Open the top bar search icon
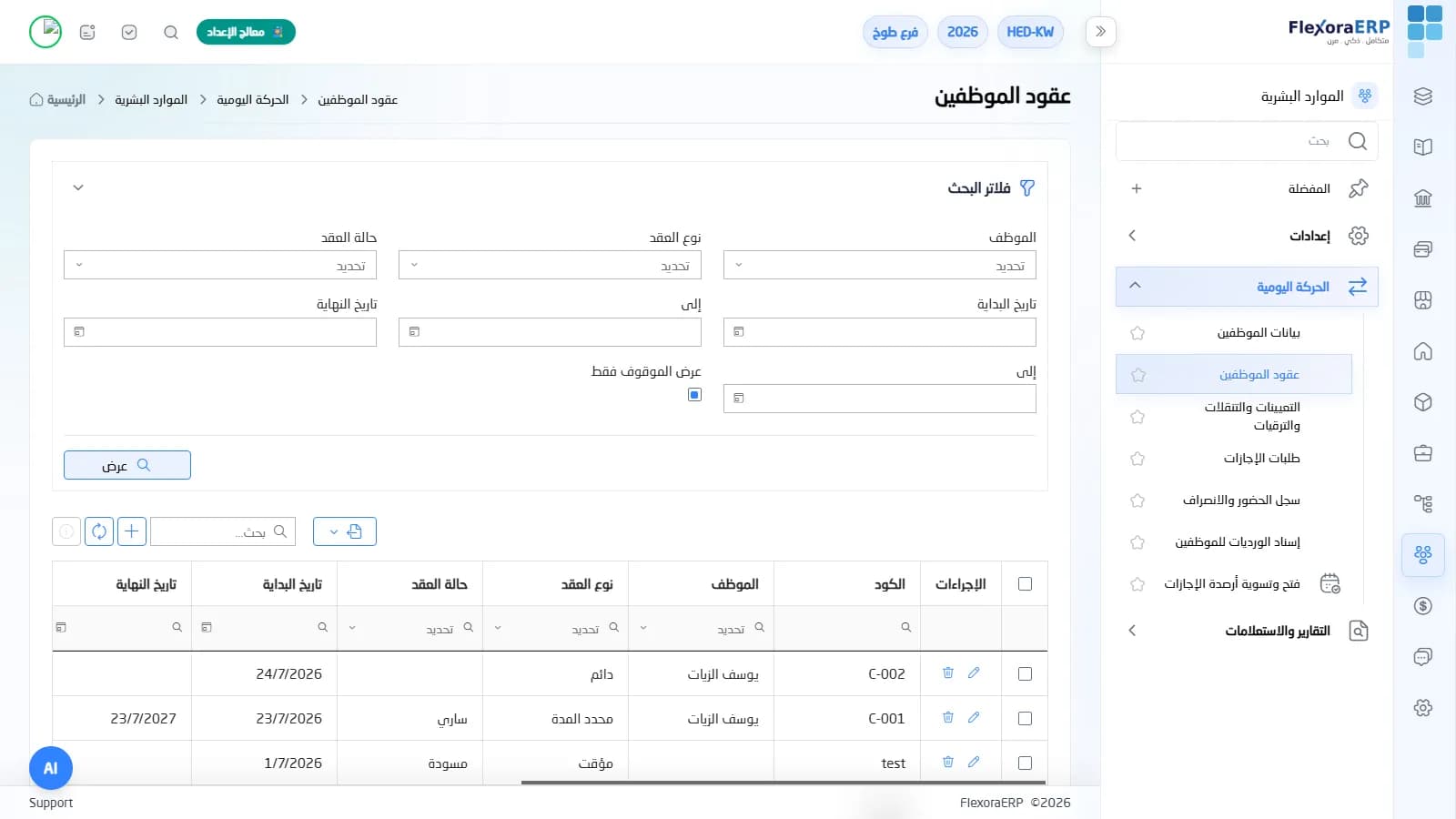The image size is (1456, 819). click(x=170, y=33)
